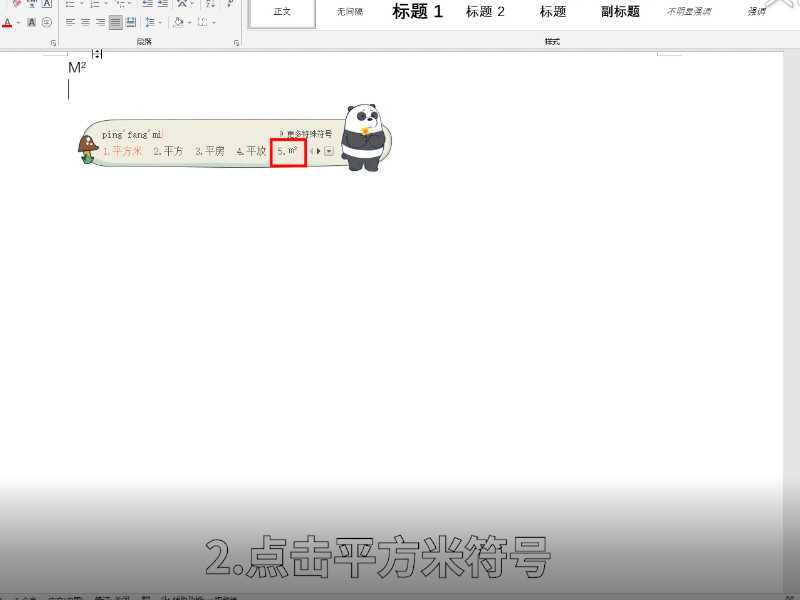Apply the 标题 1 style
800x600 pixels.
coord(417,12)
